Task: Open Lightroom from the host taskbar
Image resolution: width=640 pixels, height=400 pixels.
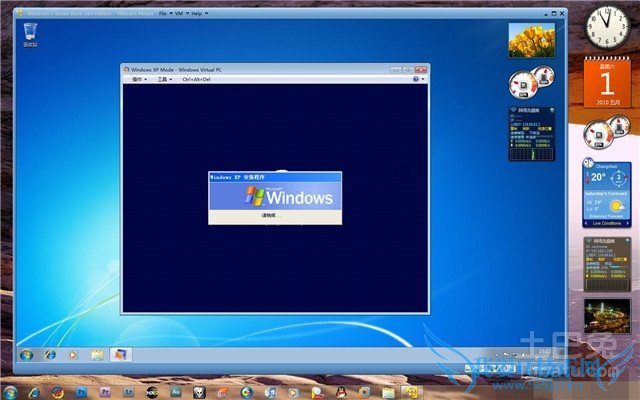Action: coord(129,393)
